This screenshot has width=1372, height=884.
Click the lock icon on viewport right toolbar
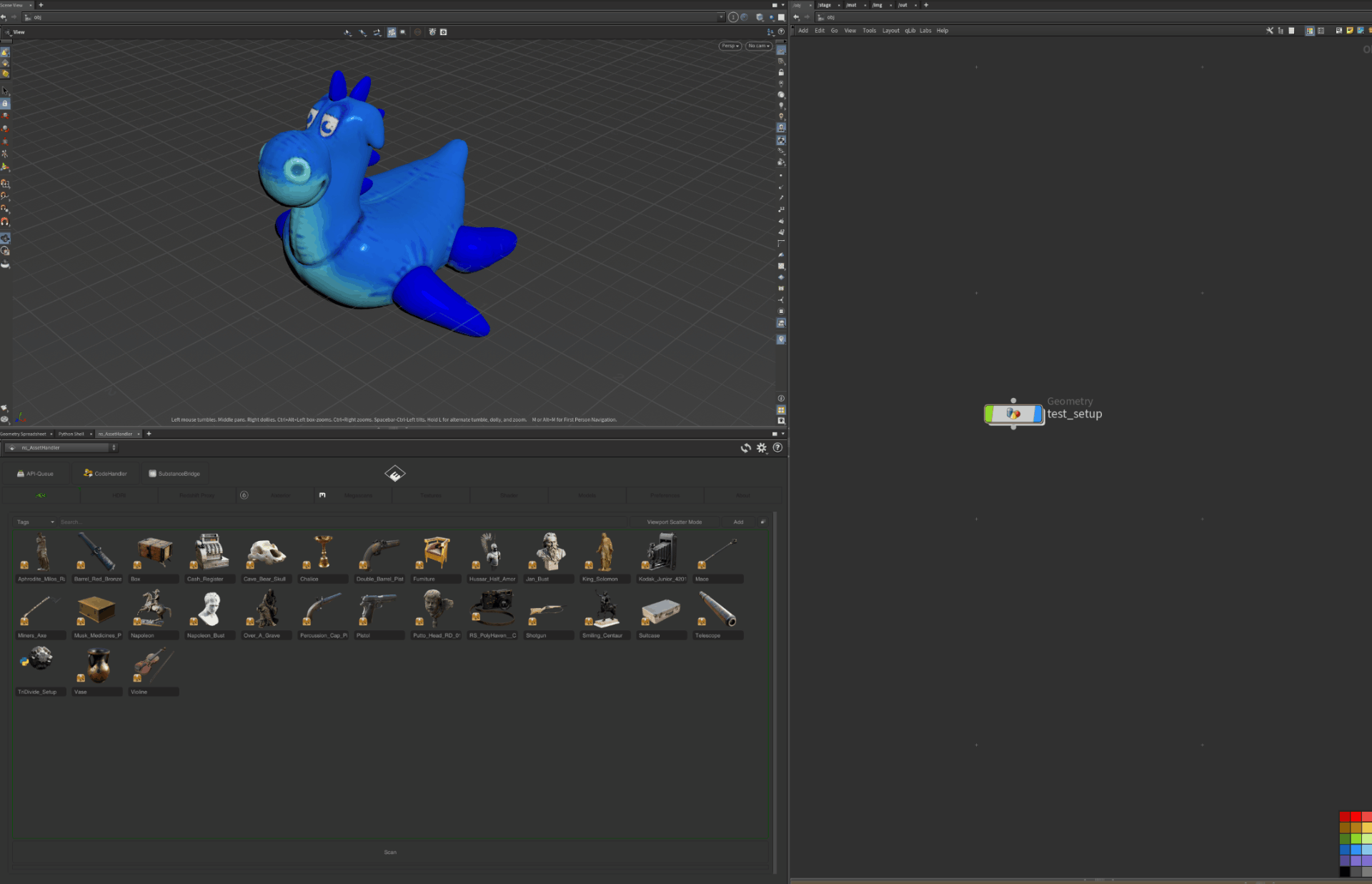tap(781, 73)
